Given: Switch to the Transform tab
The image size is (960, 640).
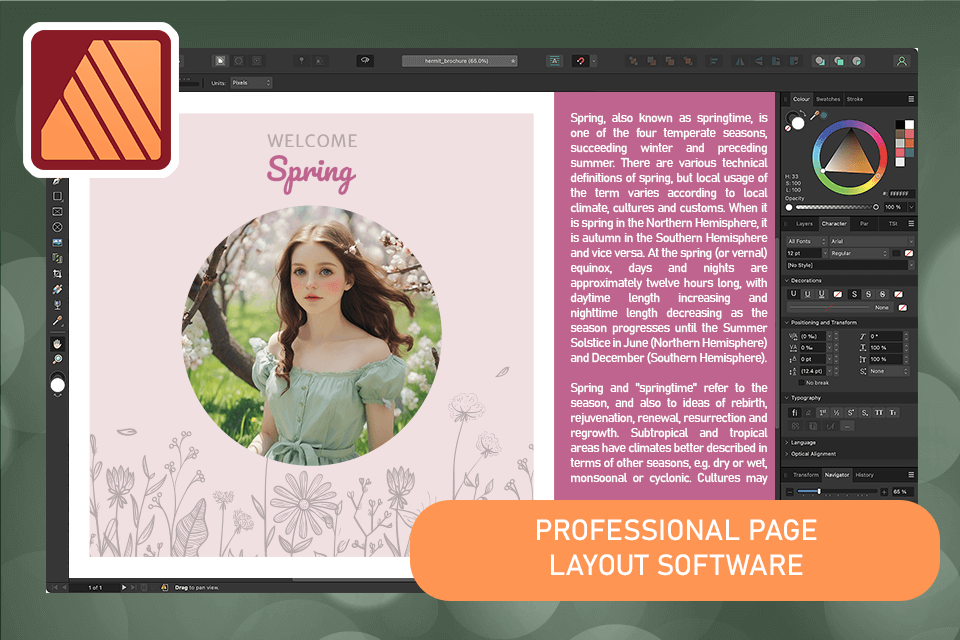Looking at the screenshot, I should (x=806, y=475).
